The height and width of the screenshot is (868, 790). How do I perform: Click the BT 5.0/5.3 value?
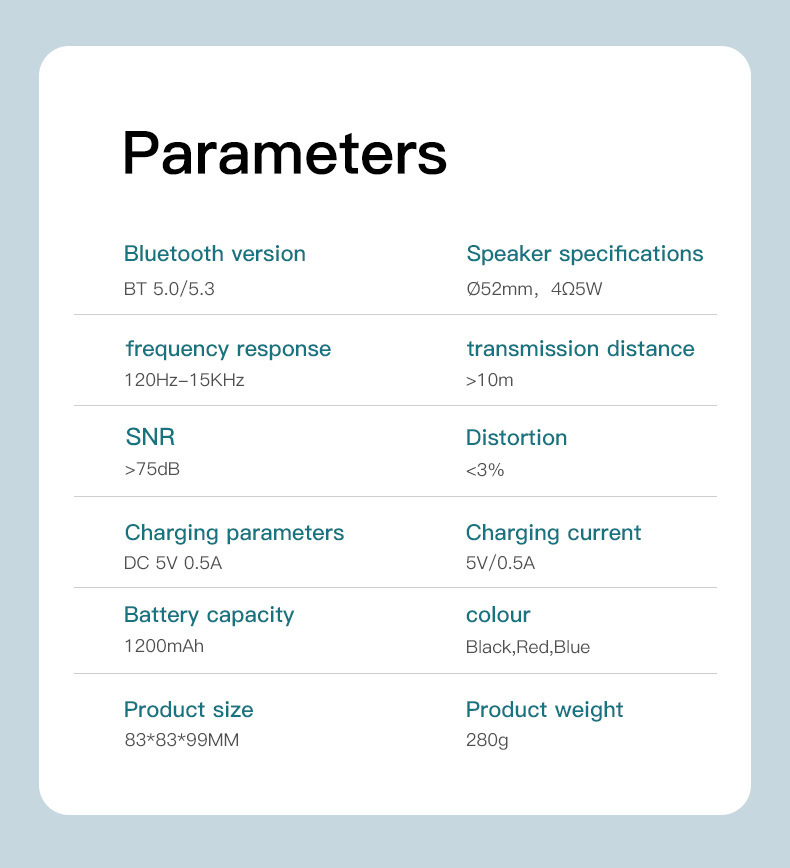169,290
